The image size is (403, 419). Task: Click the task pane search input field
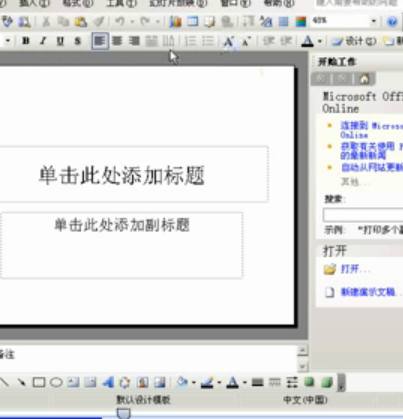pos(363,215)
